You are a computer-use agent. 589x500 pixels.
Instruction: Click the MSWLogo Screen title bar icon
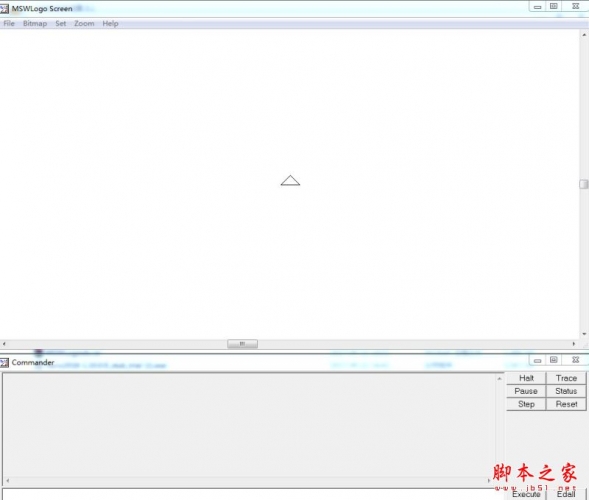(x=4, y=8)
